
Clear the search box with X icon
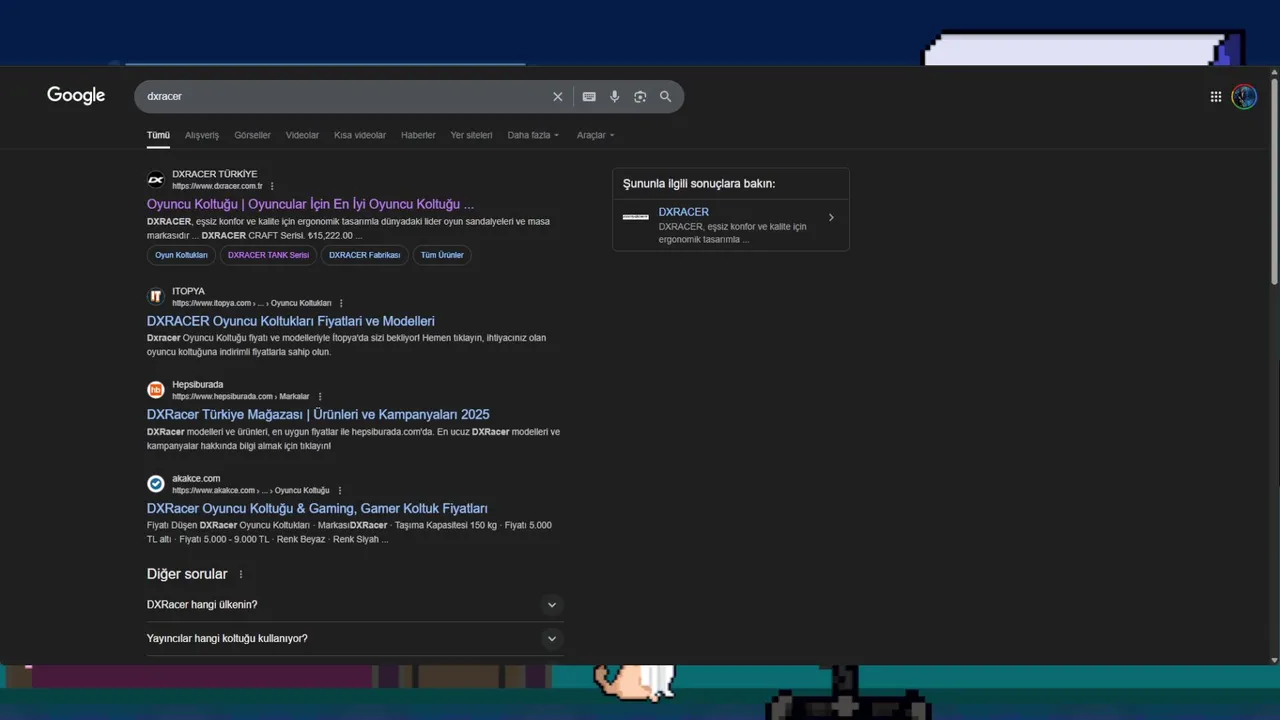558,97
